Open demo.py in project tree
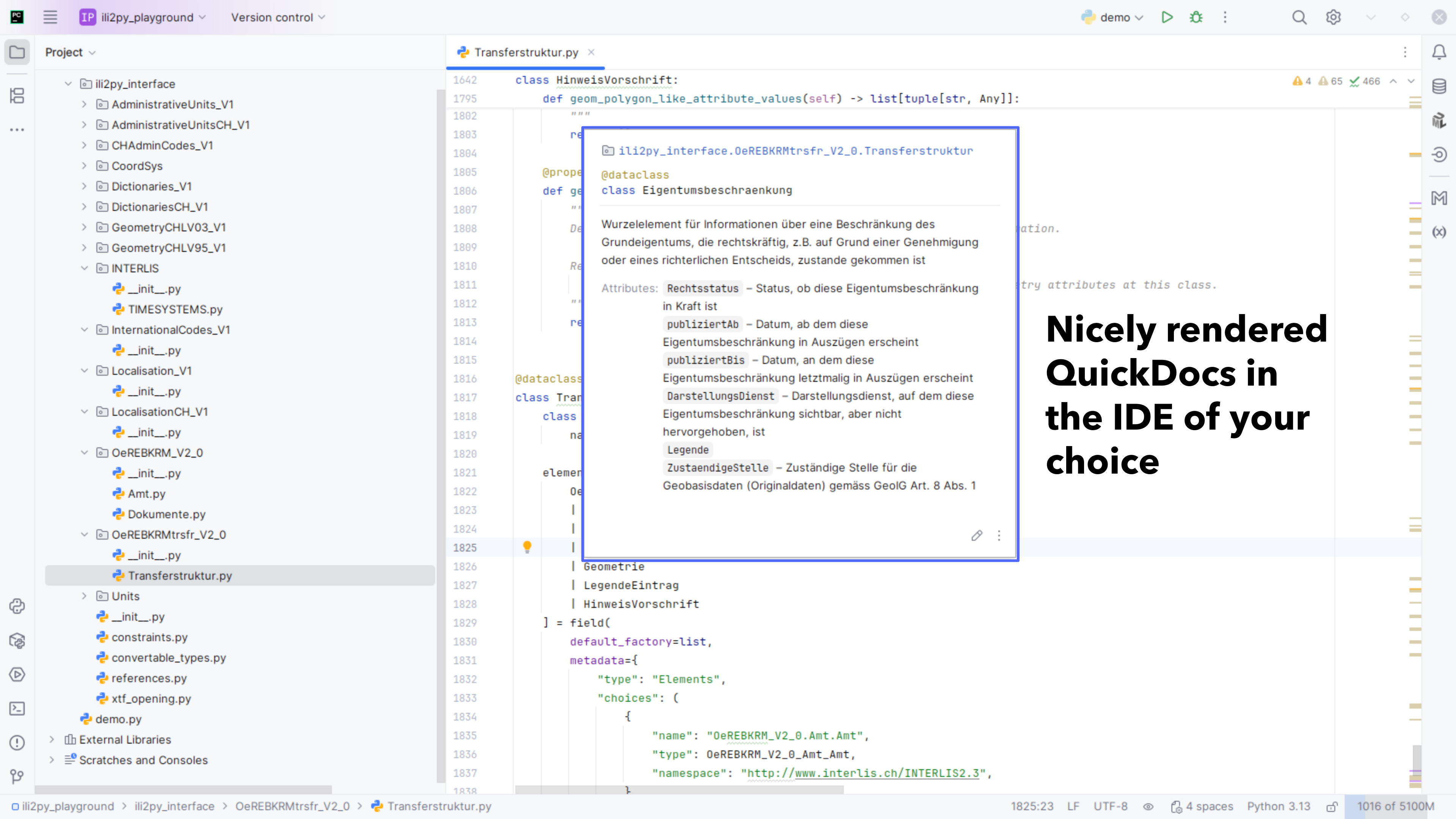 [118, 719]
